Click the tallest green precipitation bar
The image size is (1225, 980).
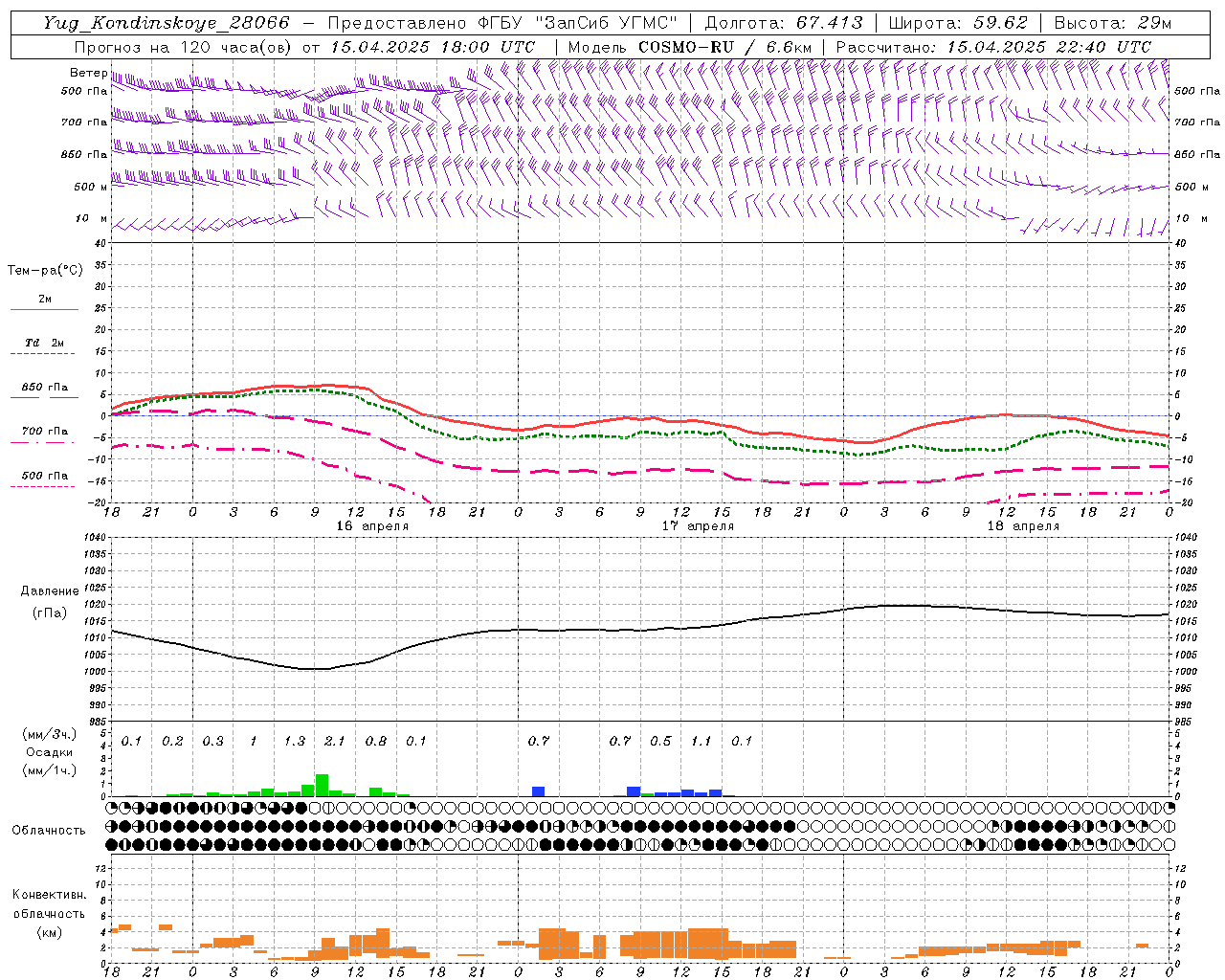(322, 785)
